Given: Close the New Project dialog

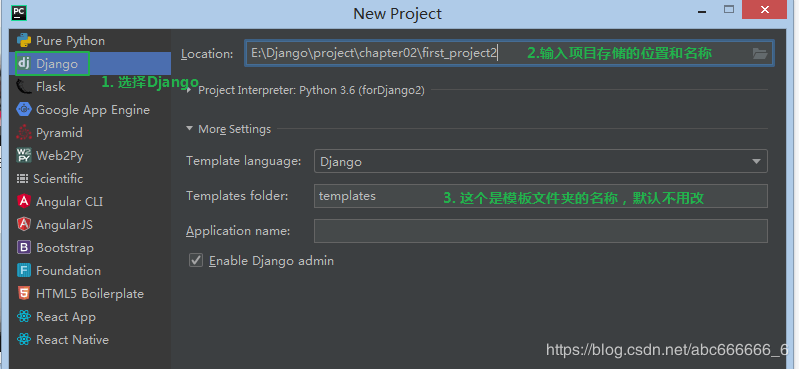Looking at the screenshot, I should pyautogui.click(x=764, y=10).
